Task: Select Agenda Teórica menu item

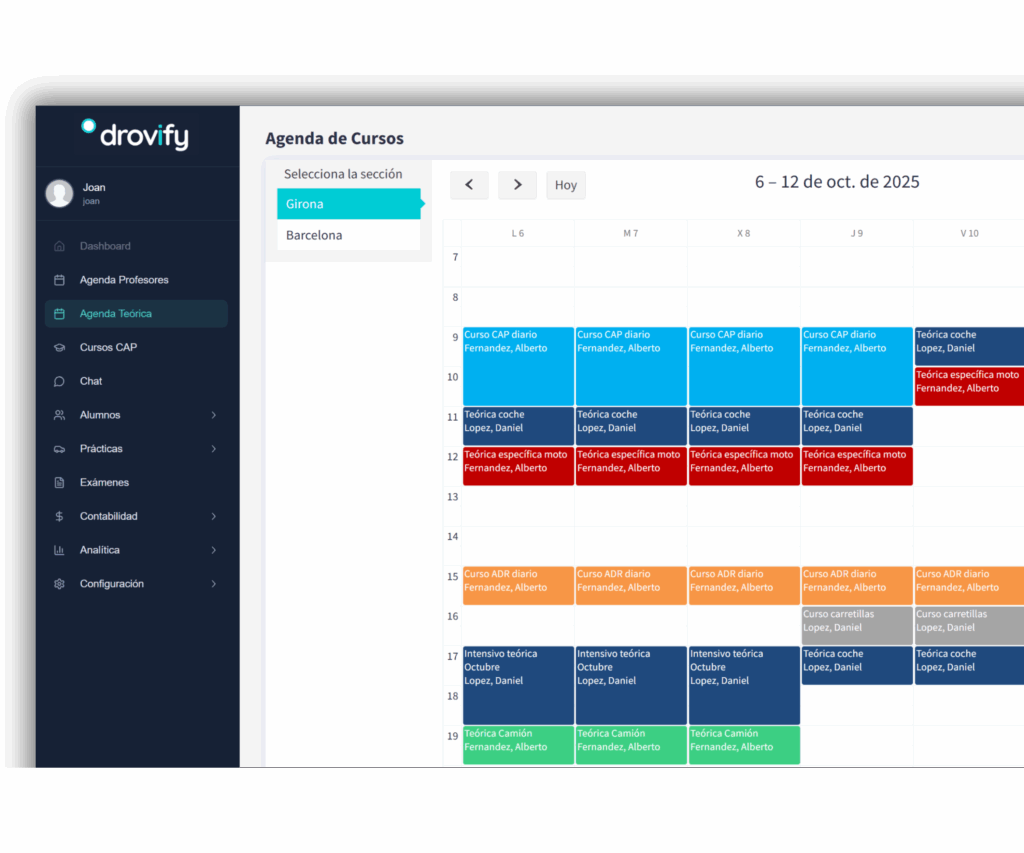Action: [136, 314]
